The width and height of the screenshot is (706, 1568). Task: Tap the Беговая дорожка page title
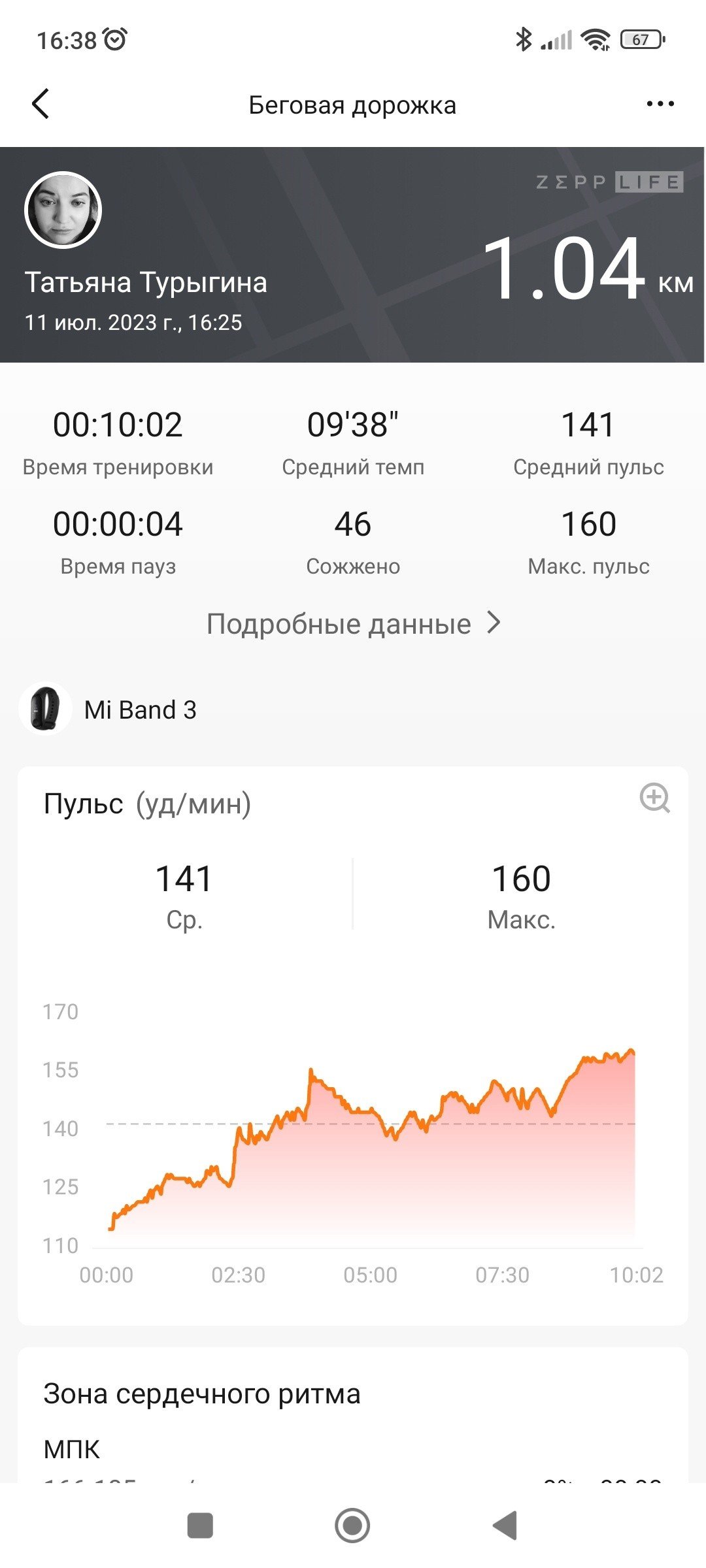pyautogui.click(x=352, y=105)
